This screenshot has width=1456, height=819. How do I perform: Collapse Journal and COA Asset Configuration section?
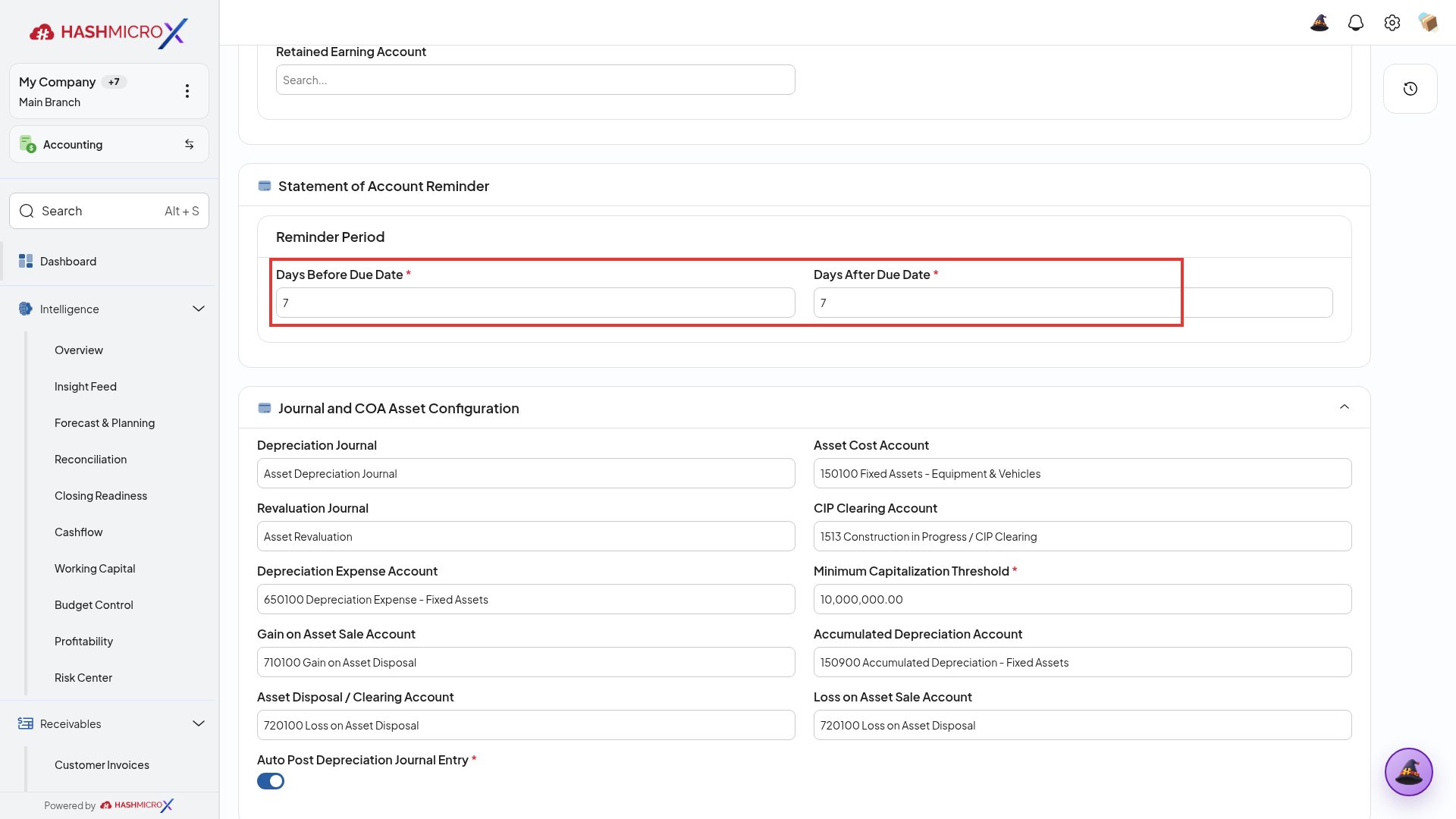click(1345, 407)
